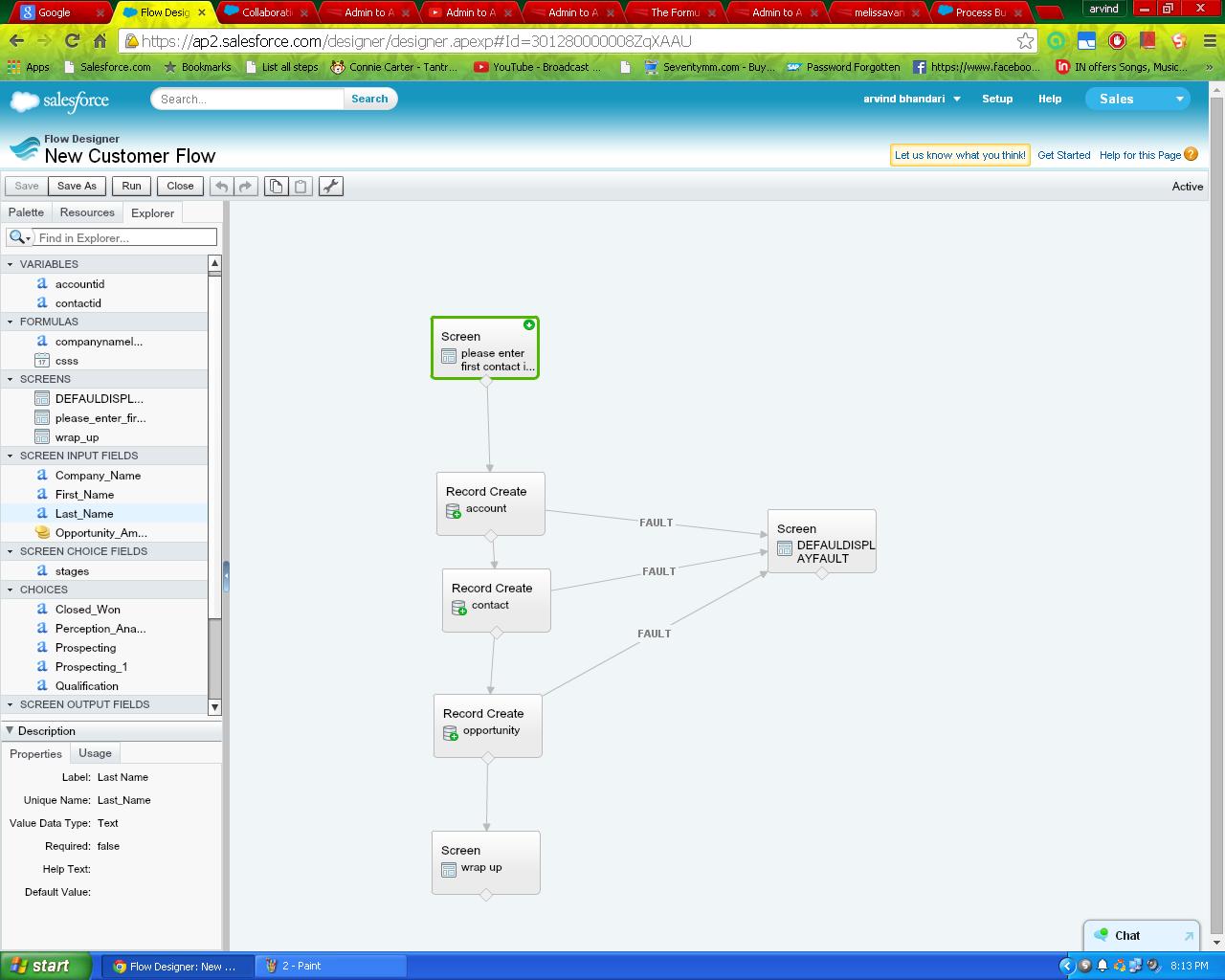
Task: Click the Apps grid in the bookmarks bar
Action: click(x=13, y=67)
